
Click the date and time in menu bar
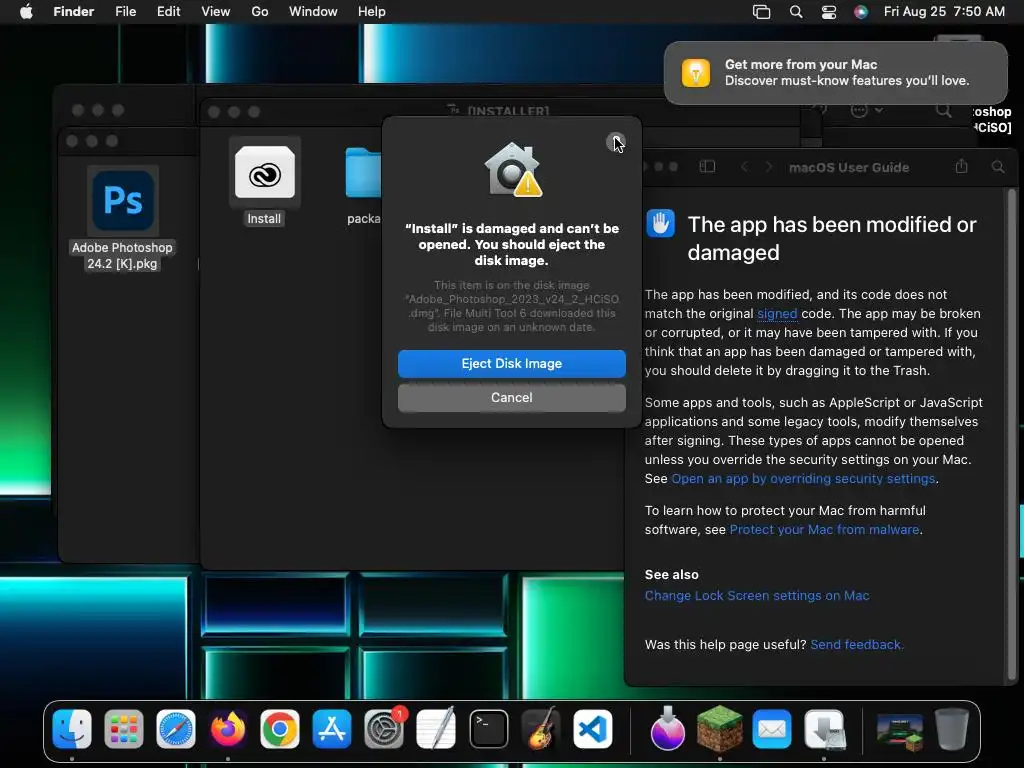tap(944, 11)
